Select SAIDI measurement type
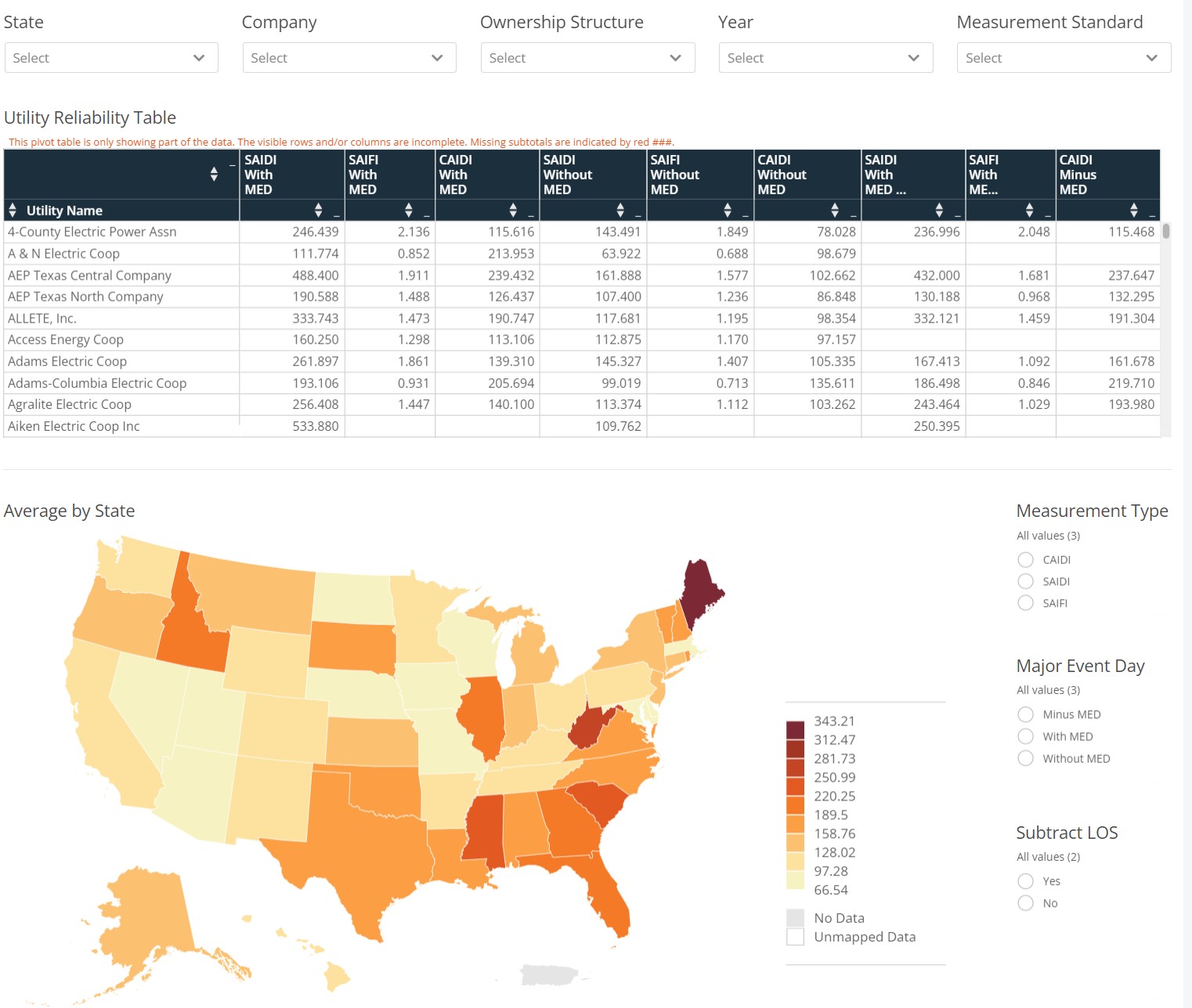This screenshot has height=1008, width=1192. (1025, 581)
